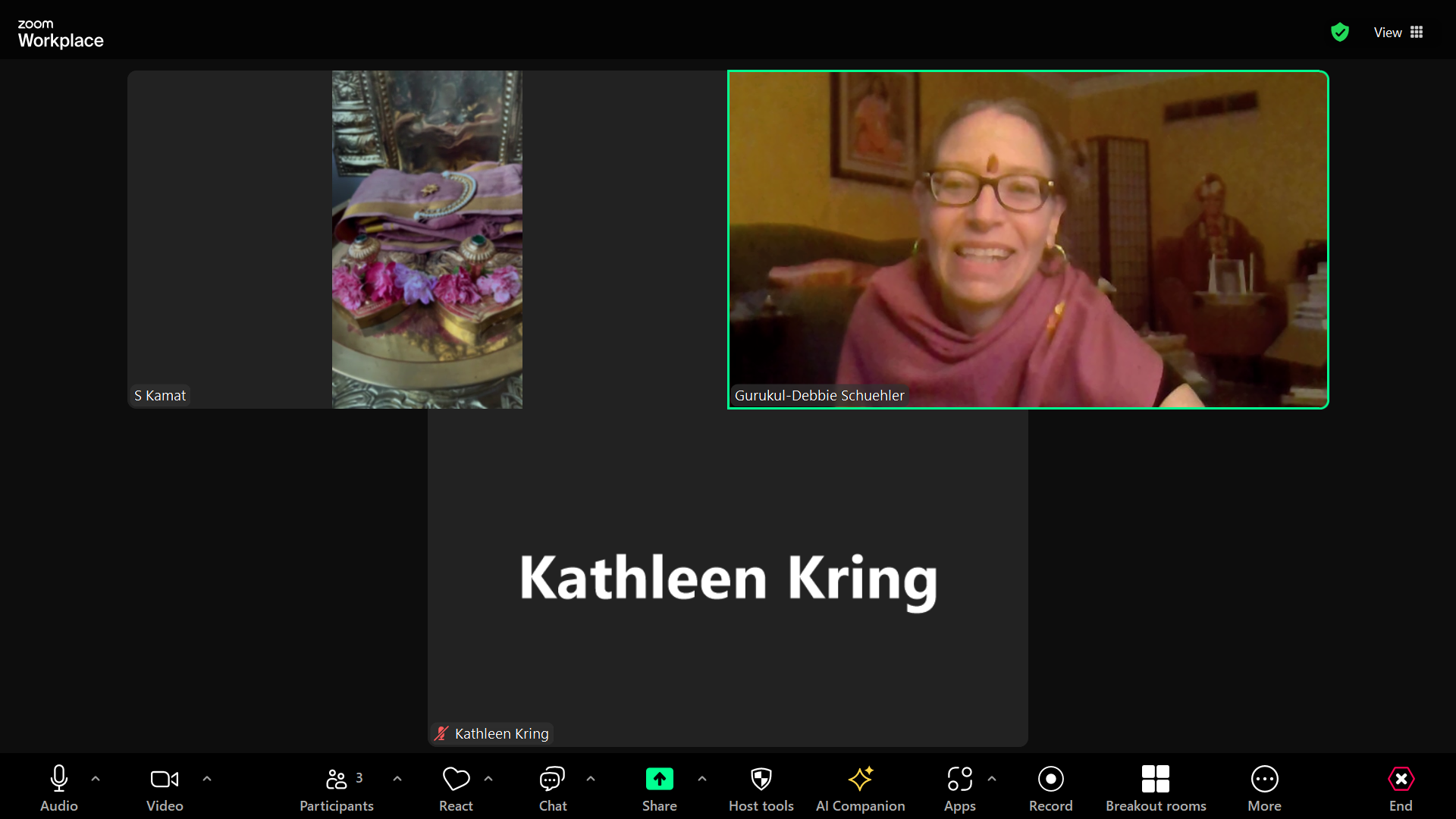Open the View layout menu
The image size is (1456, 819).
[x=1398, y=32]
